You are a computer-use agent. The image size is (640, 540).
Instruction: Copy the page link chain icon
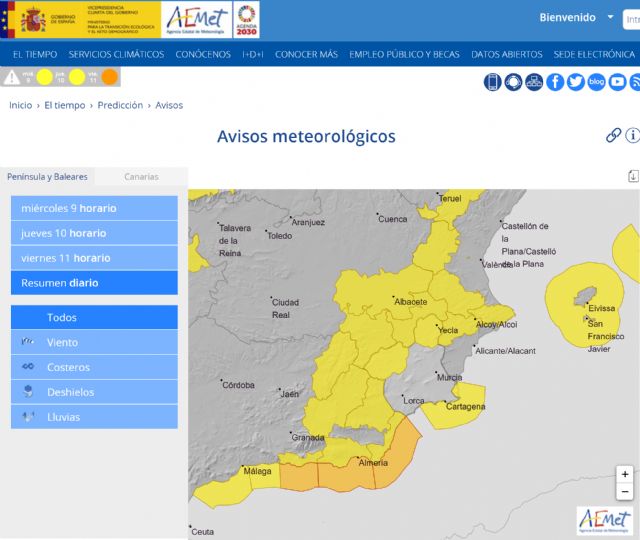point(613,135)
